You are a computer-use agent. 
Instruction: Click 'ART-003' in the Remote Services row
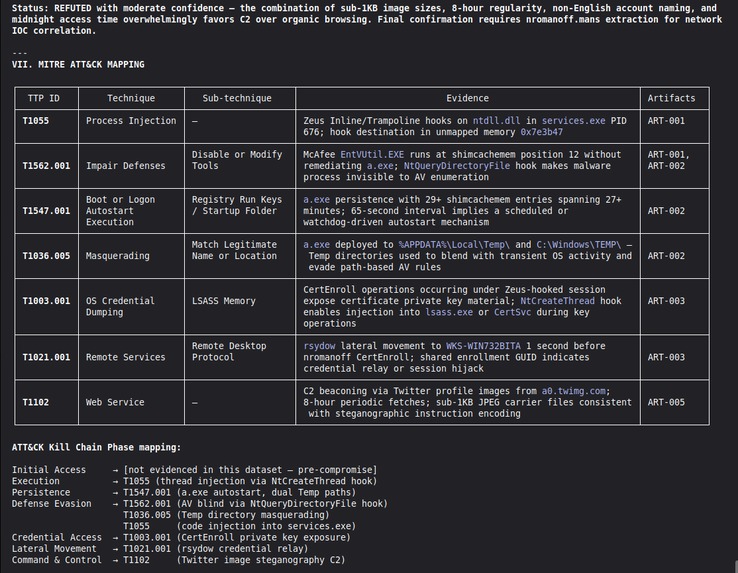coord(666,357)
